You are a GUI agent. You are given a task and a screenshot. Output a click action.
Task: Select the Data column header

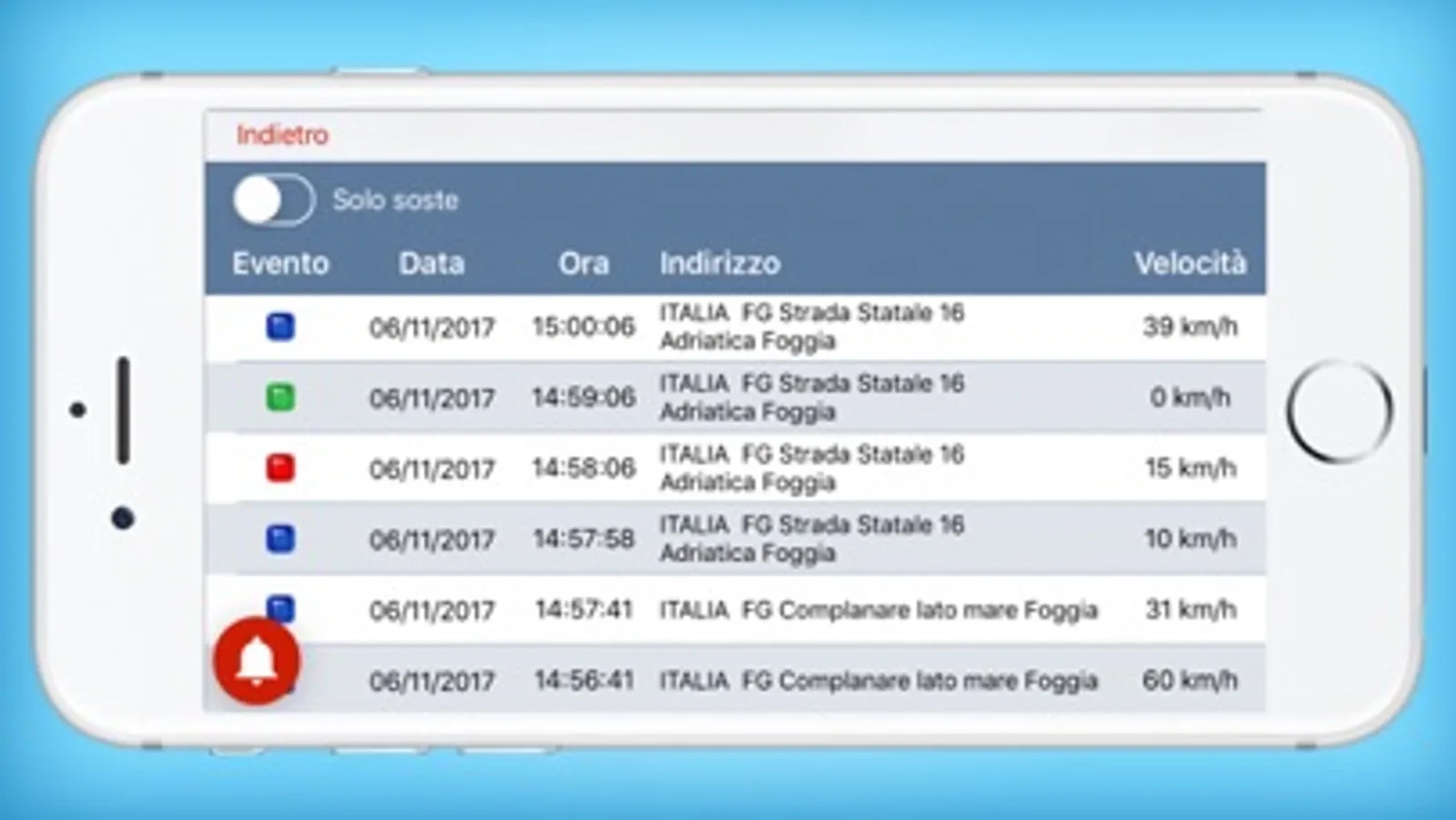[x=432, y=263]
